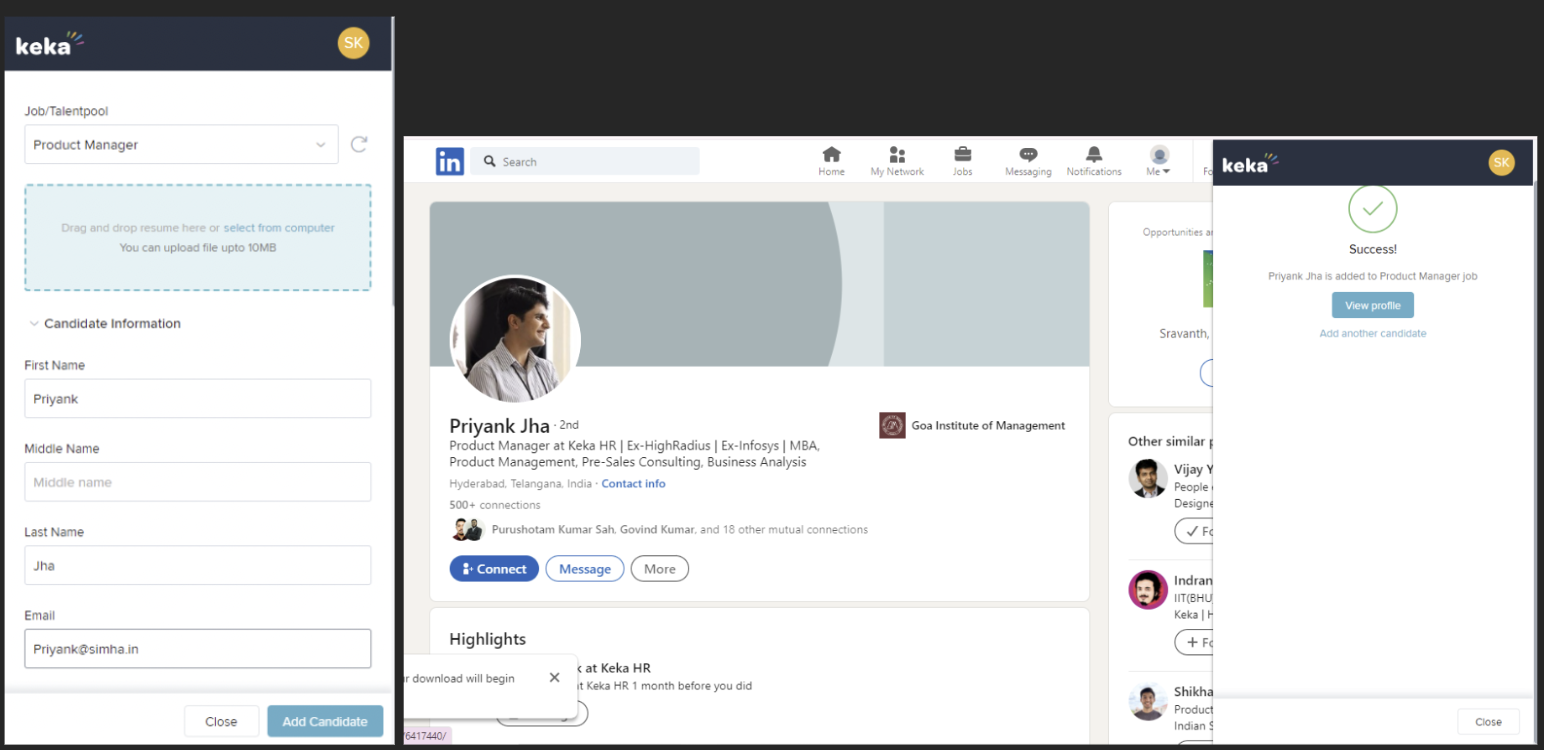Click the Add Candidate button

[x=325, y=721]
